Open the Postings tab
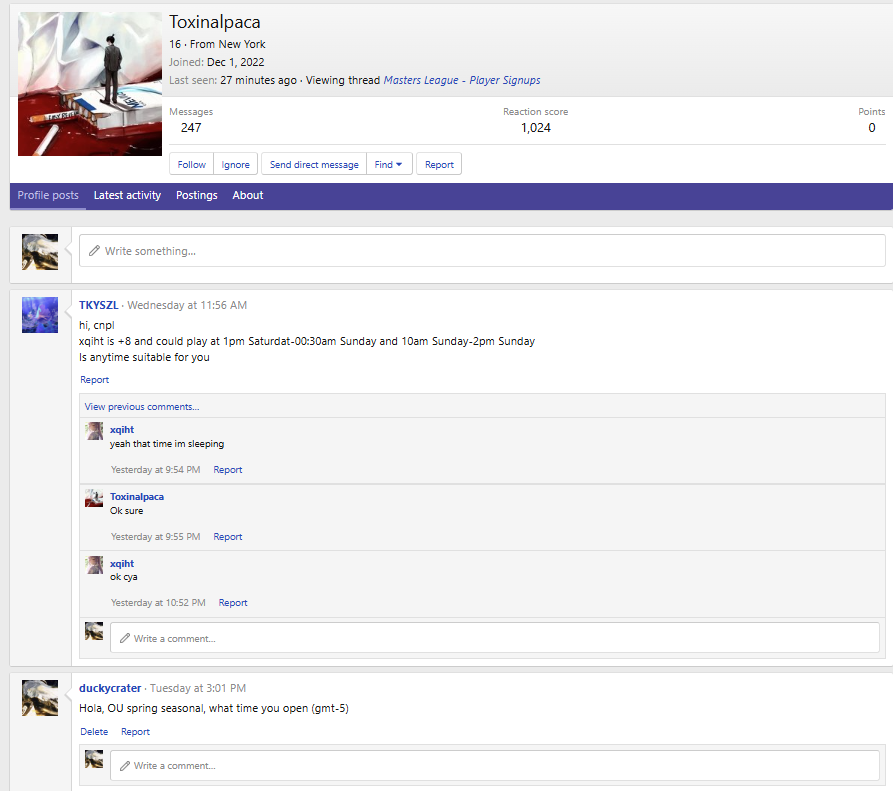893x791 pixels. [197, 196]
